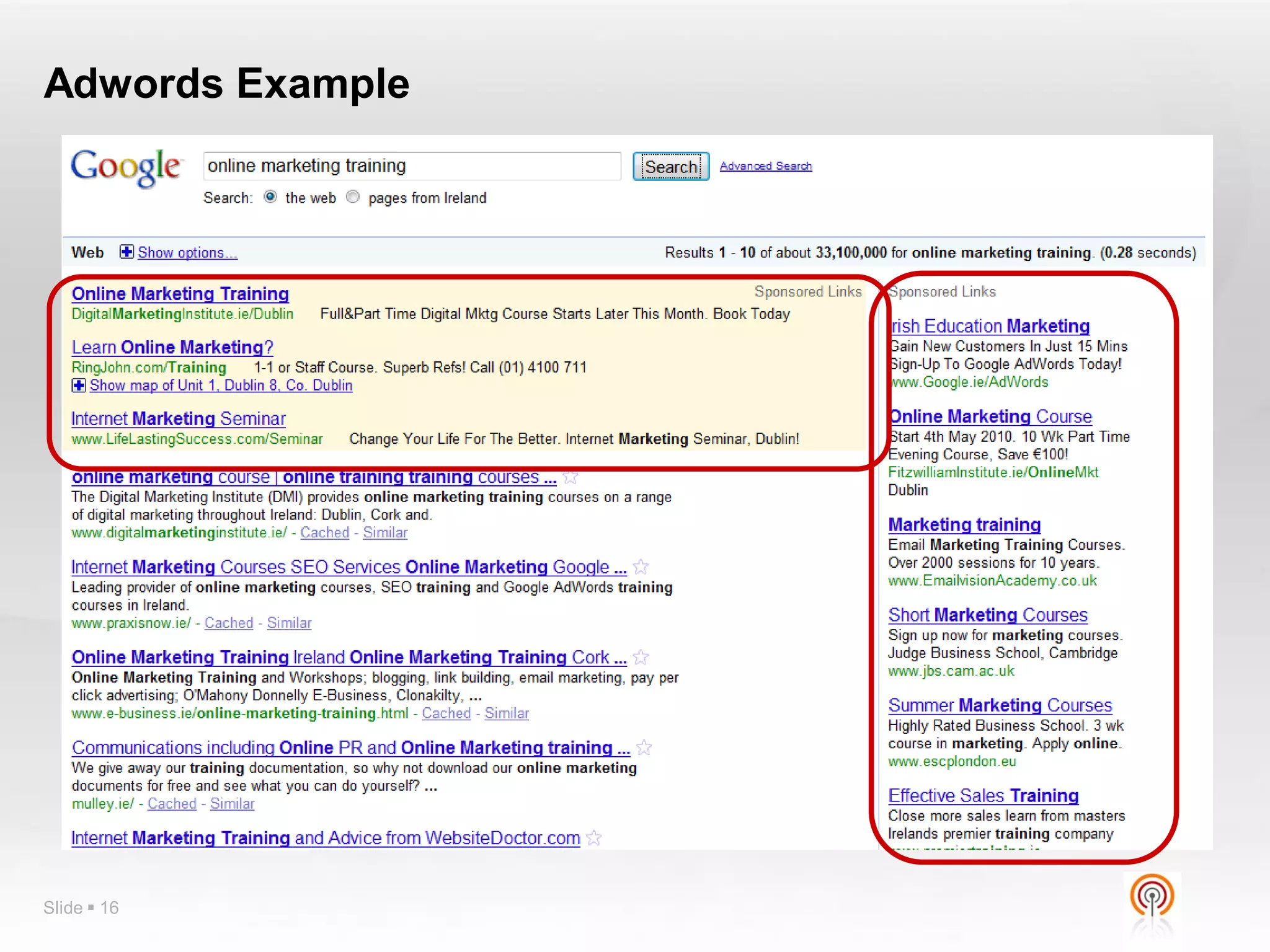Click RingJohn.com/Training URL text

[149, 368]
